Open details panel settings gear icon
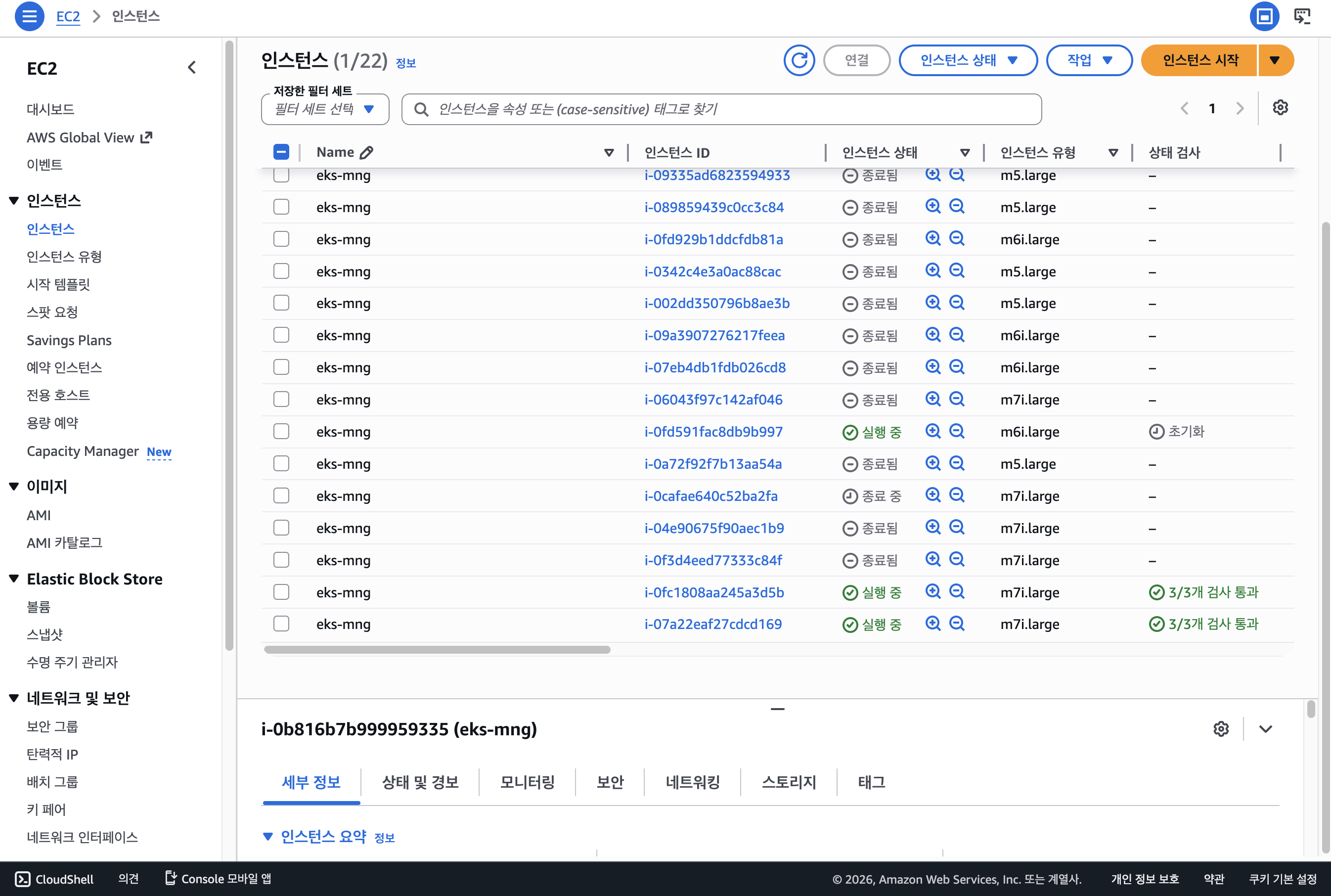The height and width of the screenshot is (896, 1331). [1221, 728]
